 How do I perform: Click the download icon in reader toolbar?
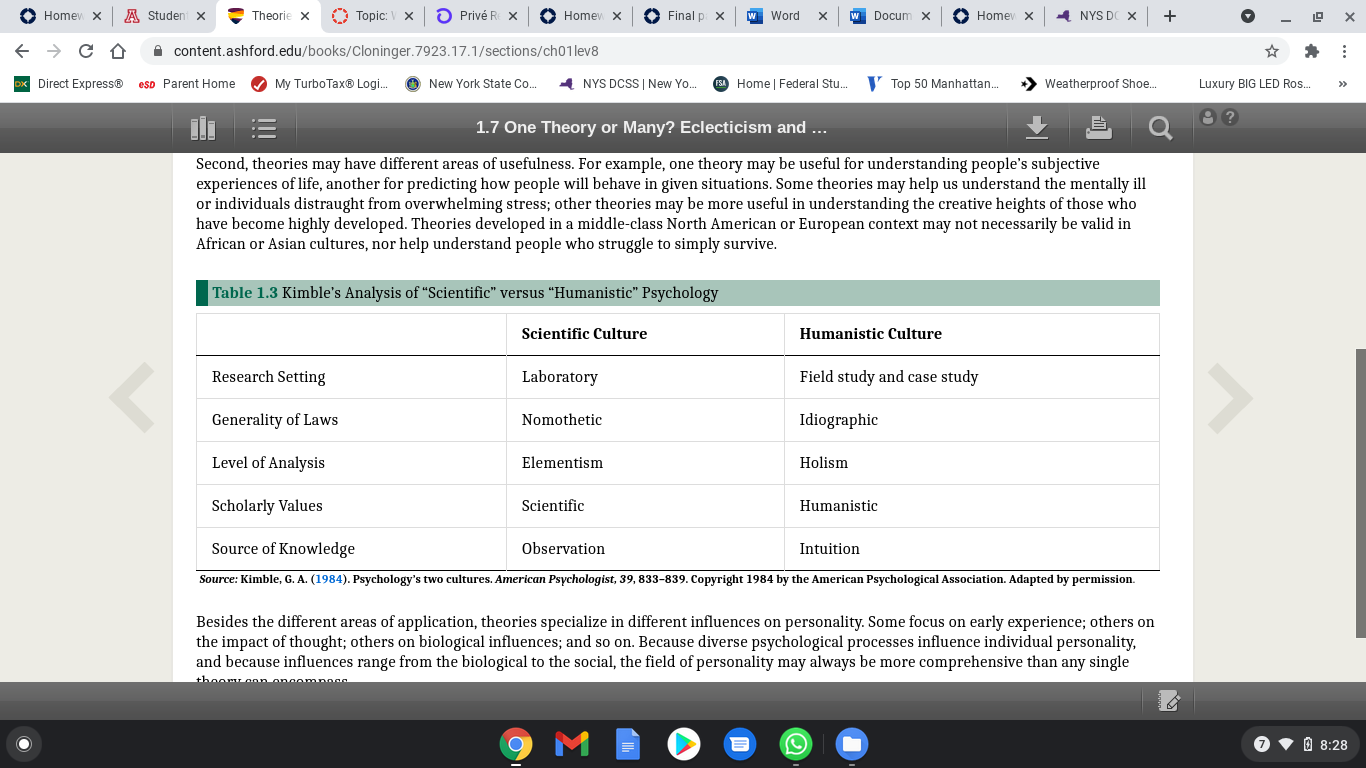coord(1037,127)
